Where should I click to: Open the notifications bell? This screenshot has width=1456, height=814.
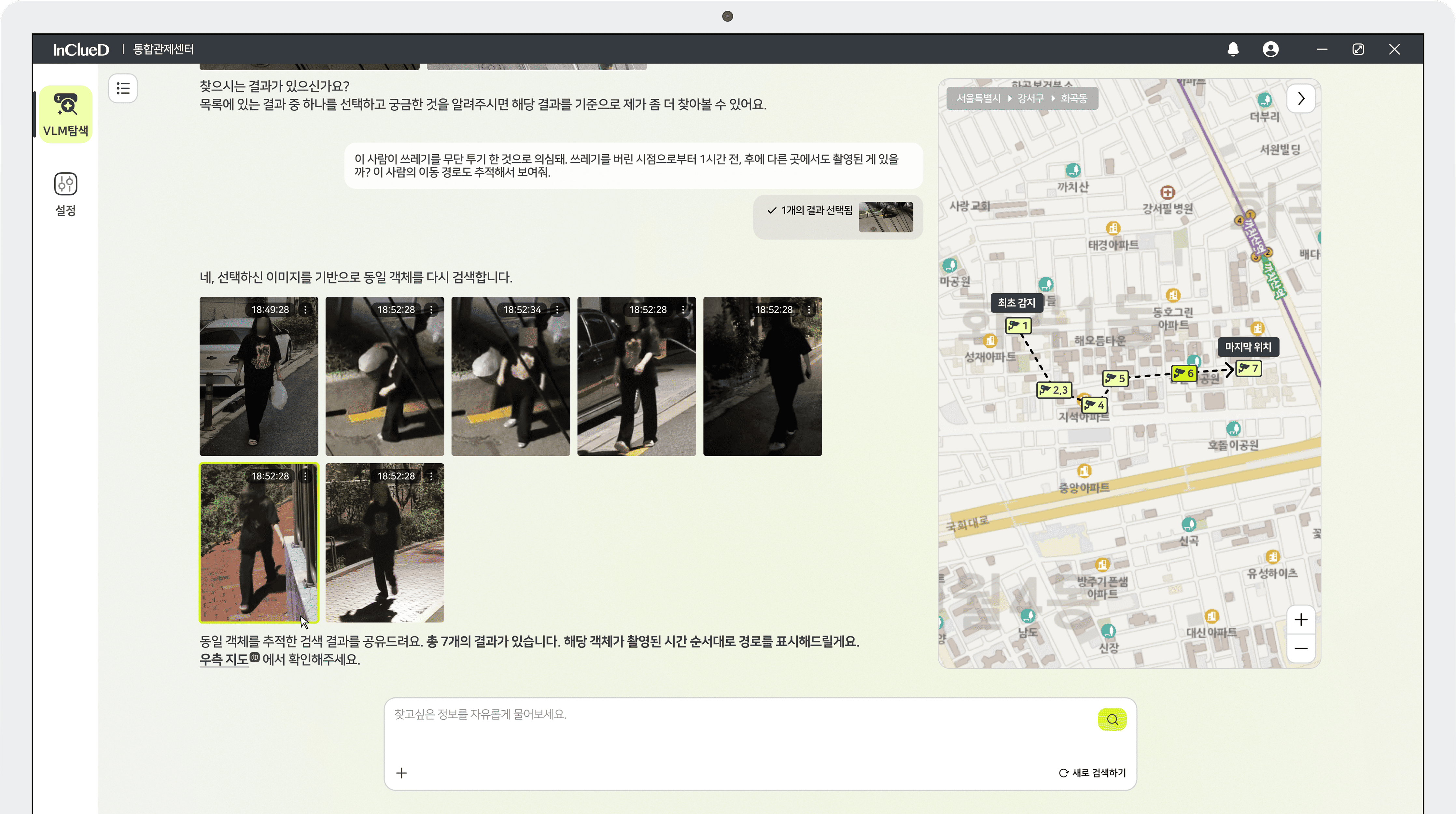pos(1233,49)
